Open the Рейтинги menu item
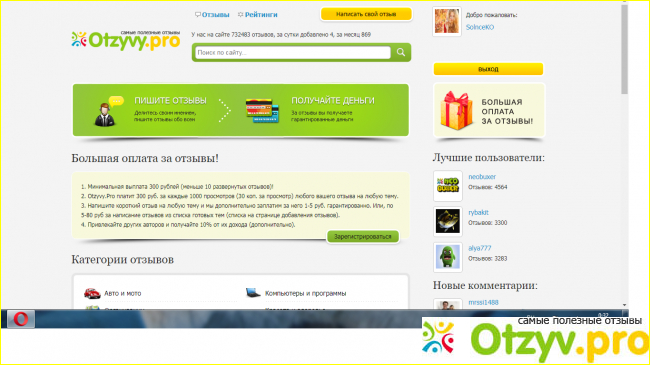The height and width of the screenshot is (365, 650). [x=257, y=15]
